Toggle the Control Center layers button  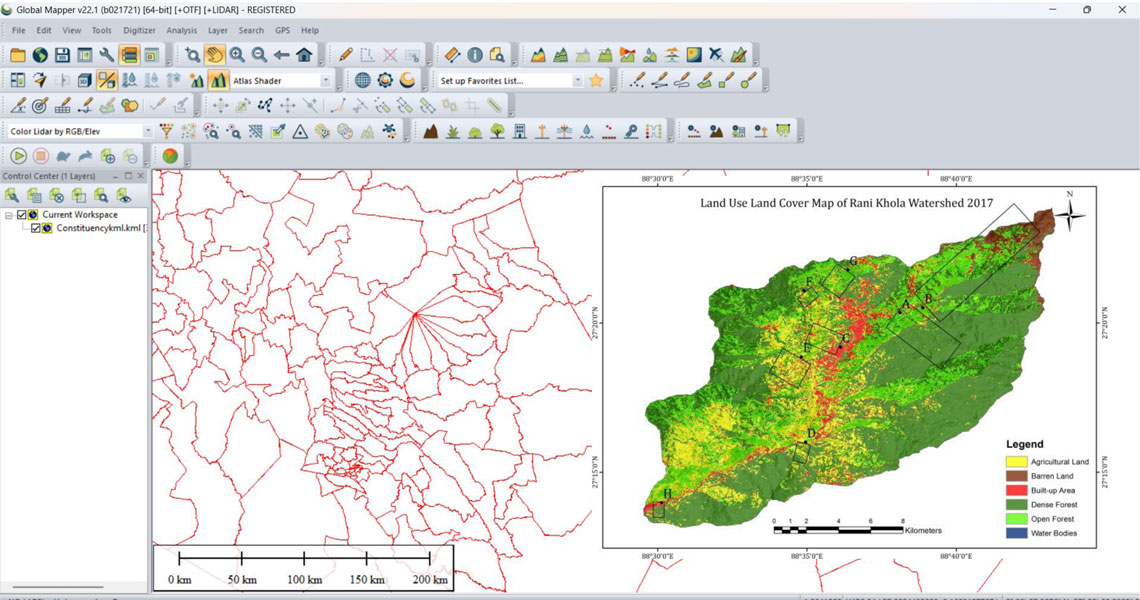pos(129,55)
